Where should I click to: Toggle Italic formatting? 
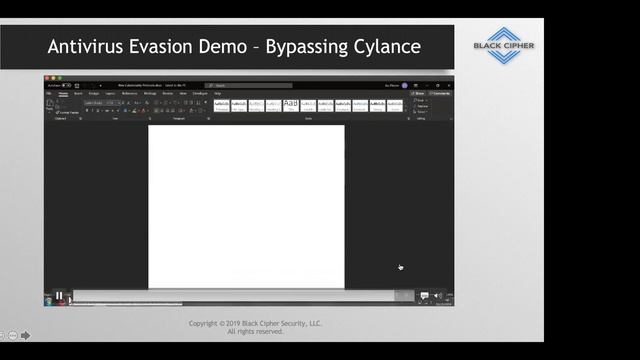pyautogui.click(x=92, y=111)
